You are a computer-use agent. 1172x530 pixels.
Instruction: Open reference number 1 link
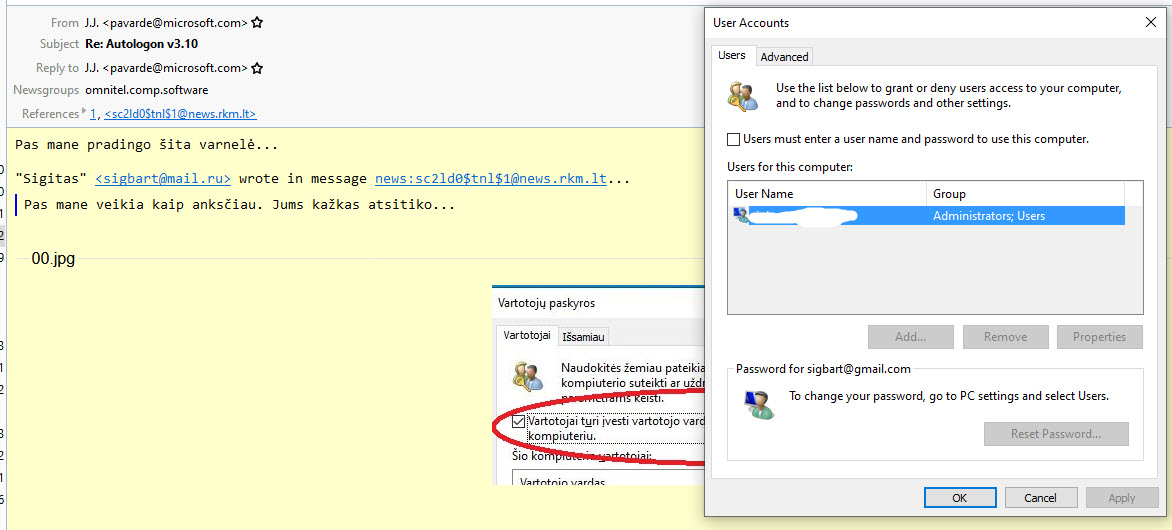click(94, 114)
